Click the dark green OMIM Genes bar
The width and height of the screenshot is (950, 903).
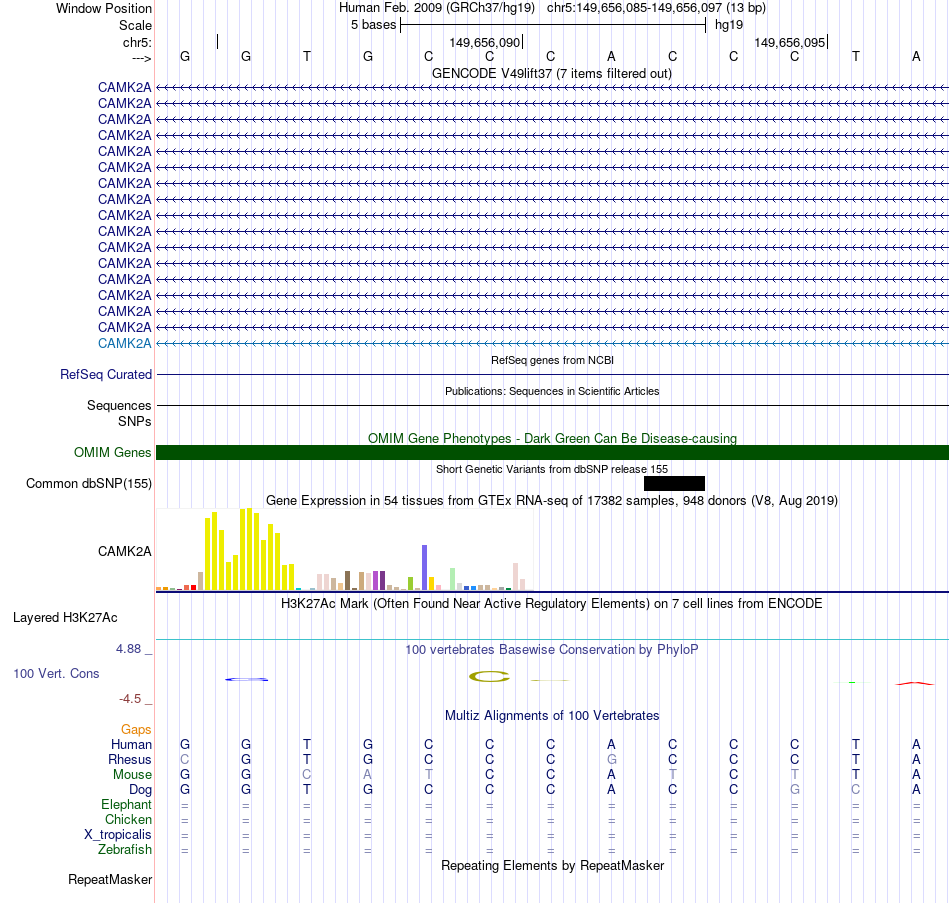[x=552, y=452]
